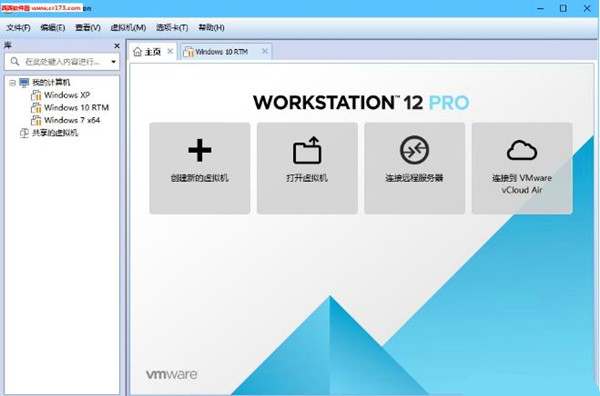Open the 文件(F) menu
The image size is (600, 396).
18,28
